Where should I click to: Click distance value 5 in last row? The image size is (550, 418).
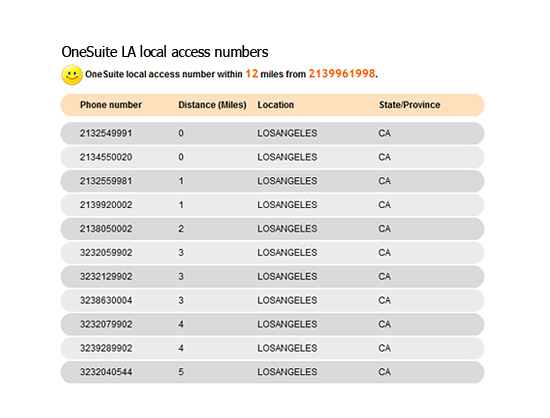181,372
